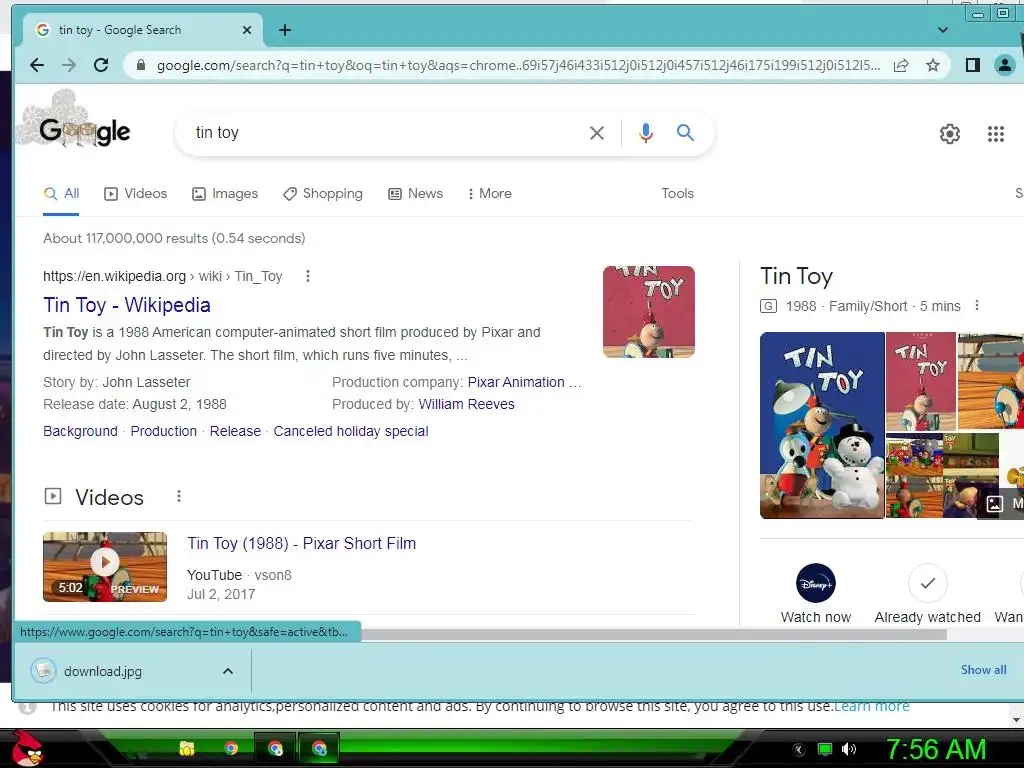Show hidden tray icons arrow
Screen dimensions: 1024x768
click(x=798, y=749)
